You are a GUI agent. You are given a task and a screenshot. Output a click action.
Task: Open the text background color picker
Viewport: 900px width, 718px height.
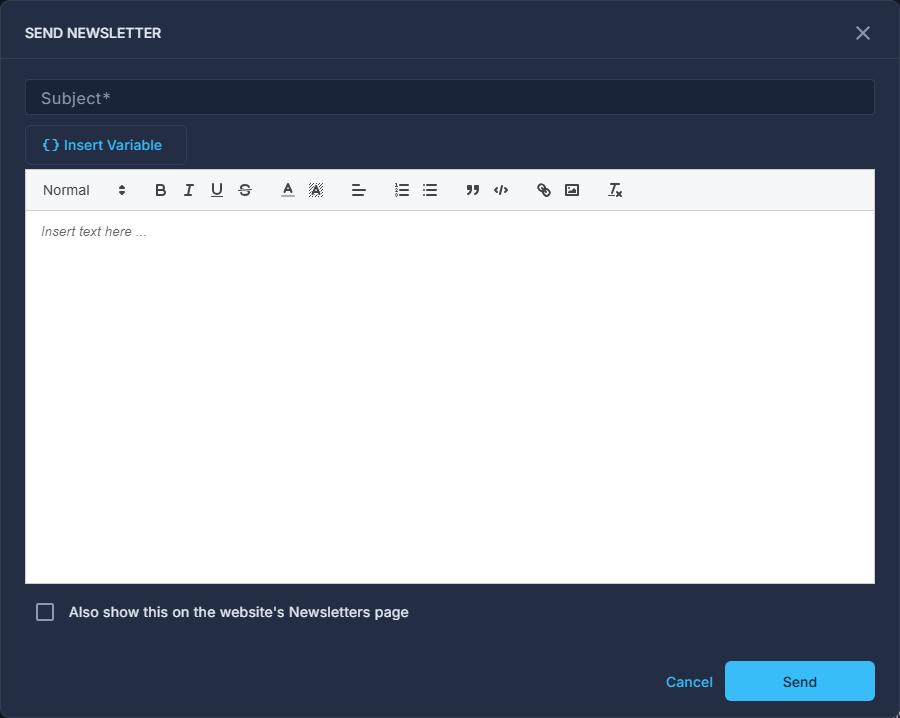316,190
